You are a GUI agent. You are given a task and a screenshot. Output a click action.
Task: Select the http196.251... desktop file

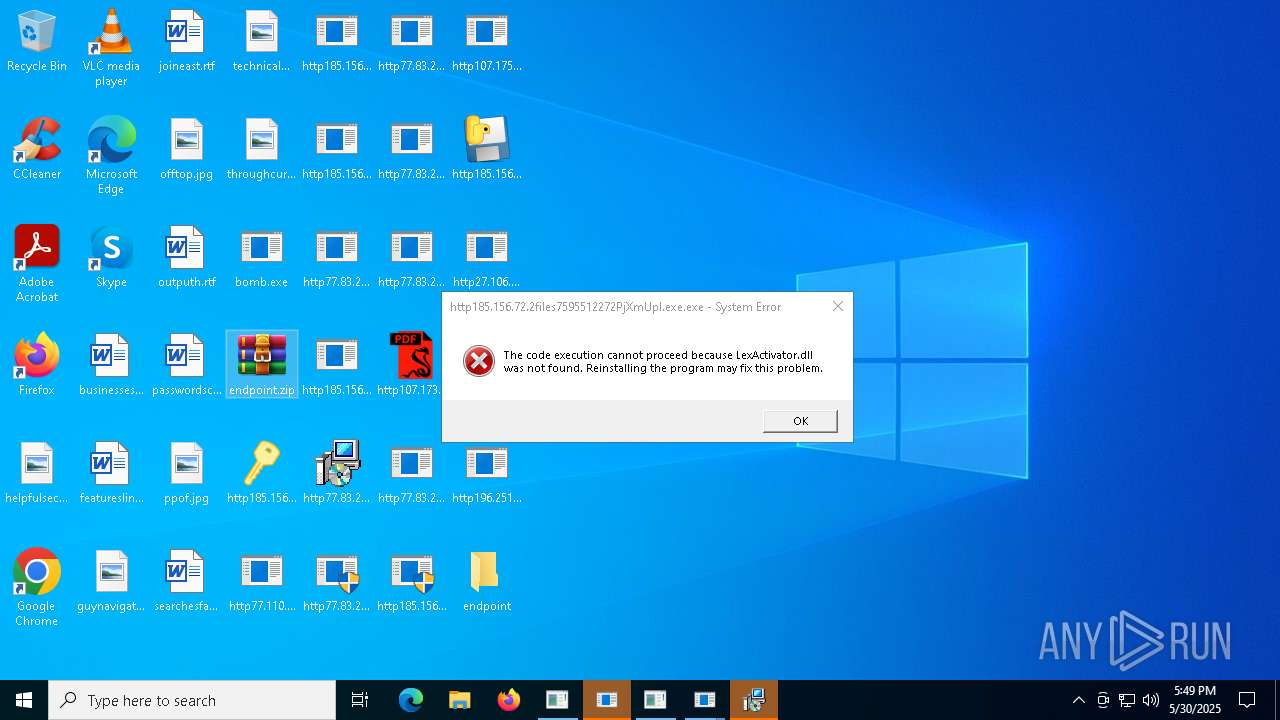(x=487, y=474)
